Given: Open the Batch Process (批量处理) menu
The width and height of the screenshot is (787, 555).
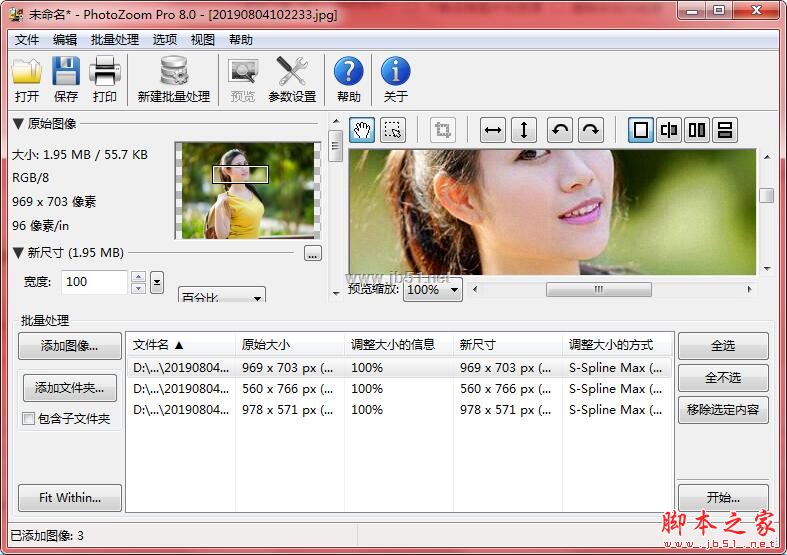Looking at the screenshot, I should point(115,40).
